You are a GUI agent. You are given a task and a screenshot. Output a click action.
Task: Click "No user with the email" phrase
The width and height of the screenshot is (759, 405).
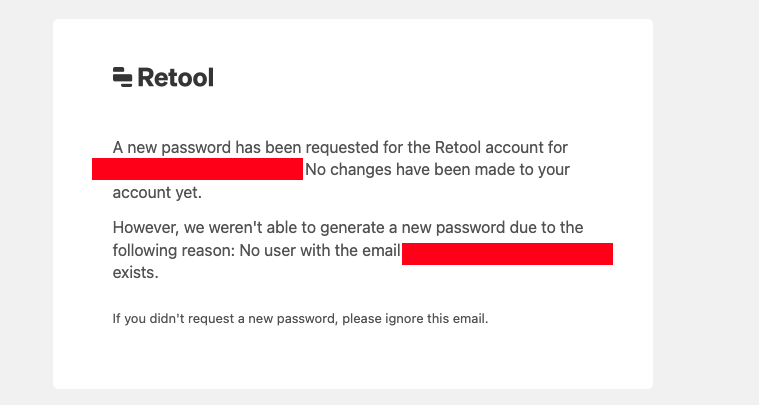320,251
